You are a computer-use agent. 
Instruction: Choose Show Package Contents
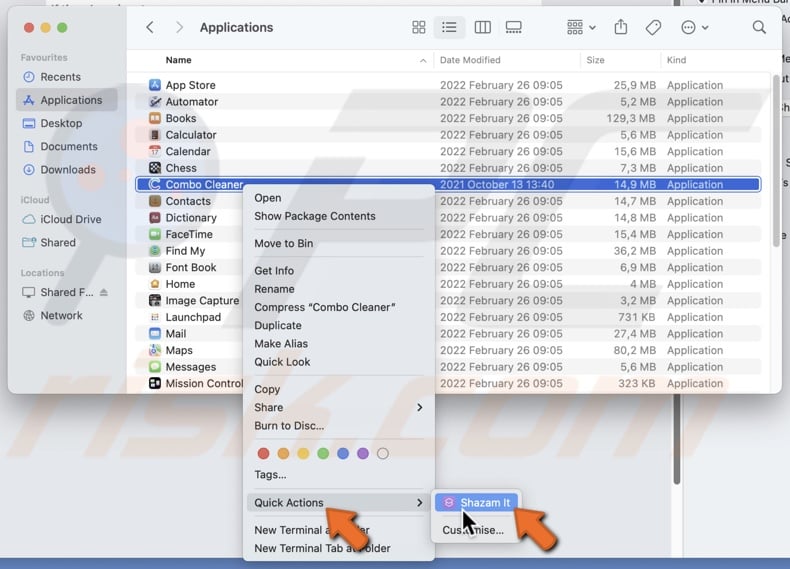point(315,216)
